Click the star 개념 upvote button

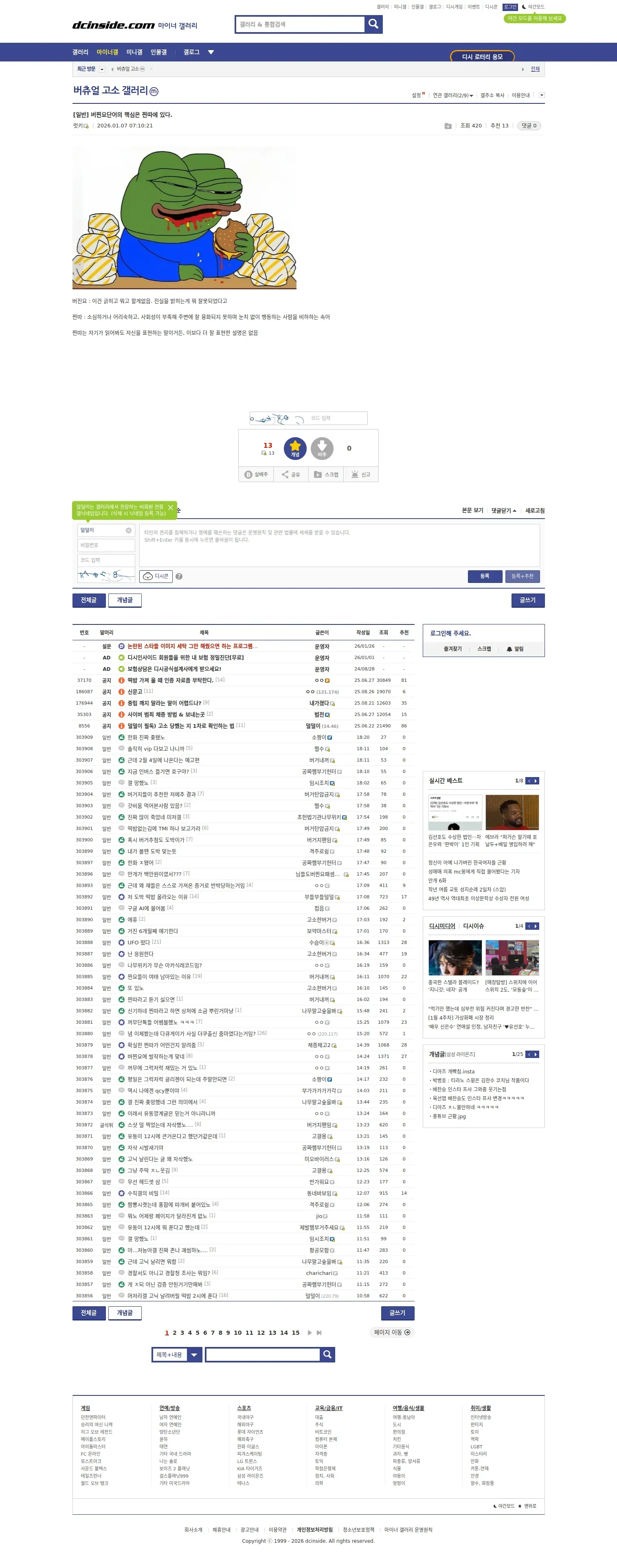coord(295,449)
